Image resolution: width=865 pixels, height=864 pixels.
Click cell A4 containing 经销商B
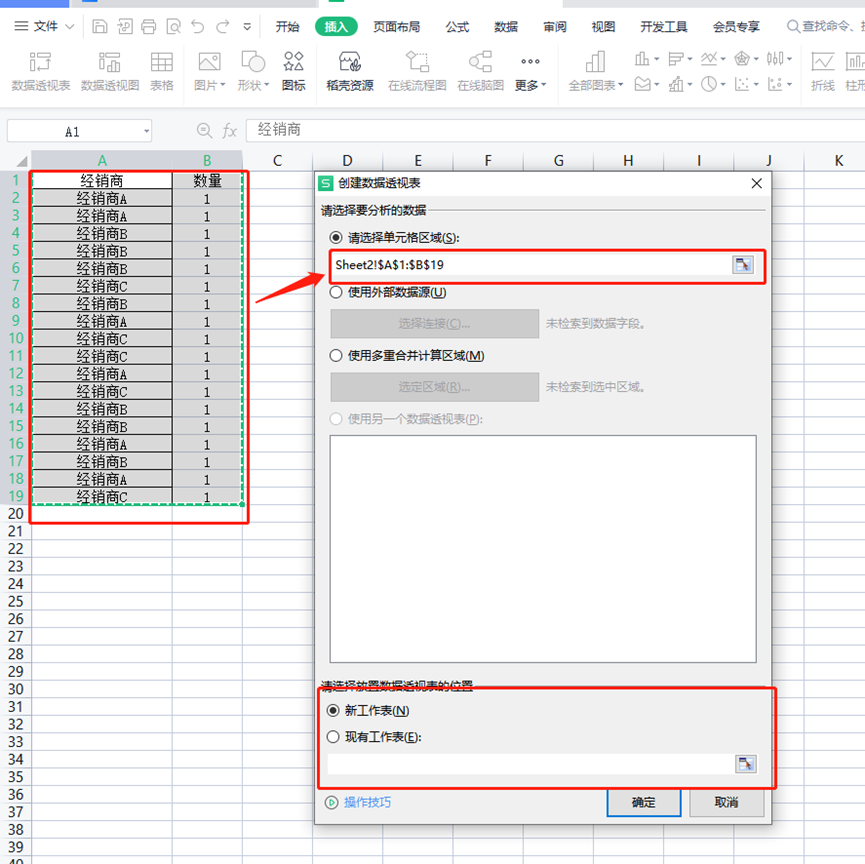(x=102, y=233)
